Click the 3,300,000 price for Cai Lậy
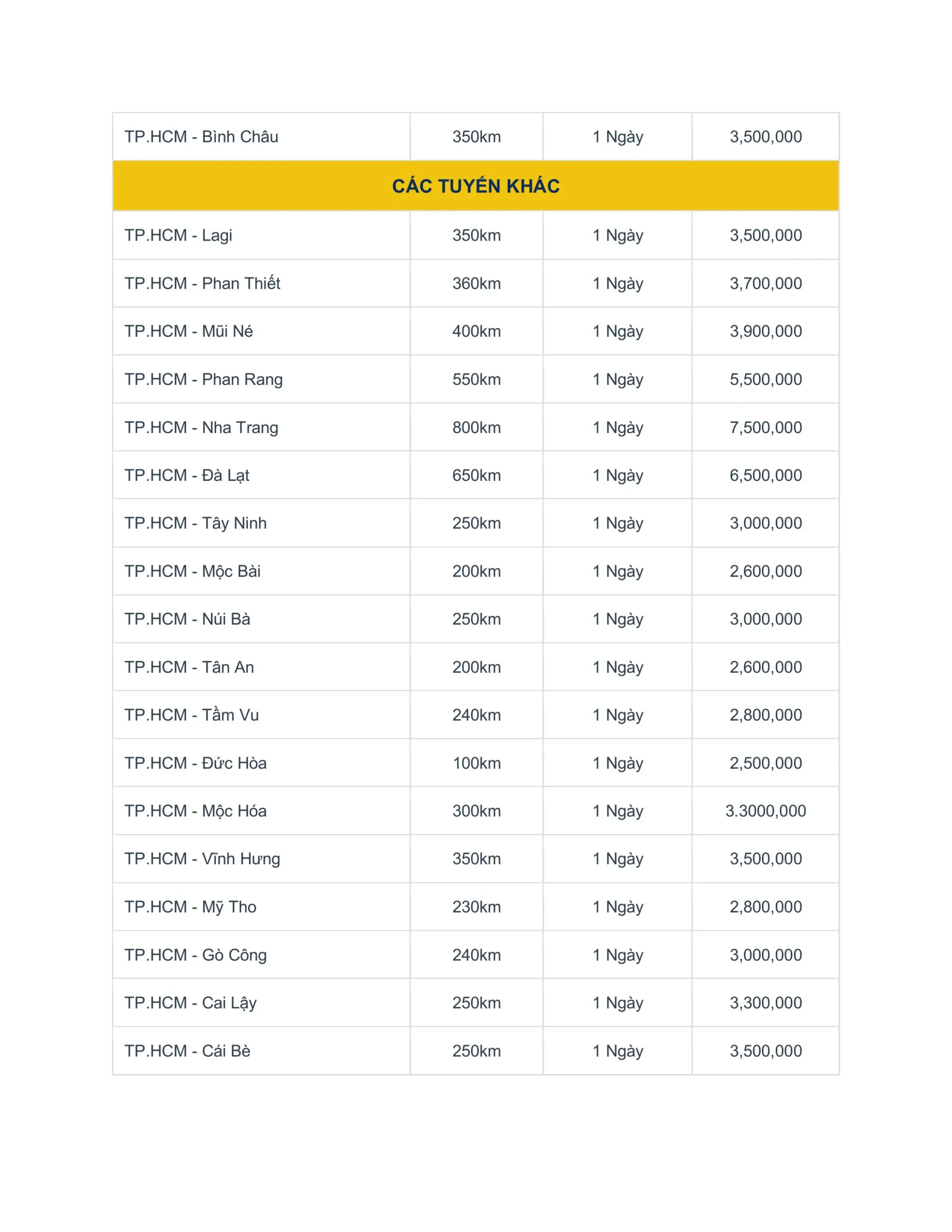Viewport: 952px width, 1232px height. (x=766, y=1002)
